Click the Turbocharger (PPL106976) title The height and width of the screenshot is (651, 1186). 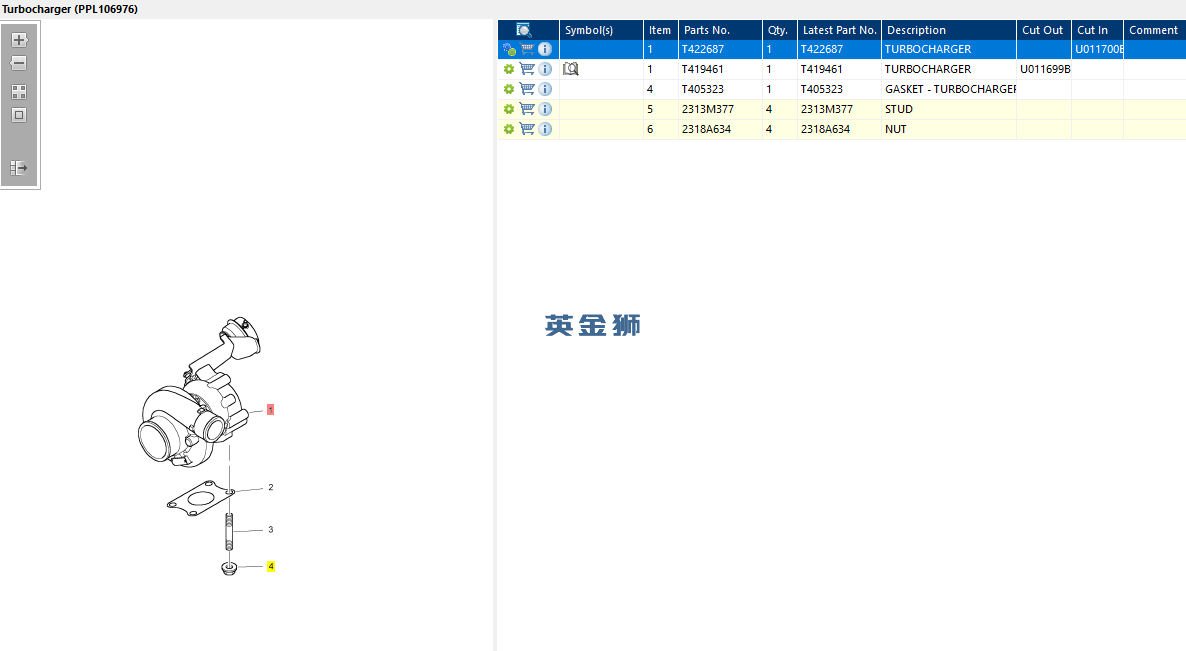coord(70,9)
